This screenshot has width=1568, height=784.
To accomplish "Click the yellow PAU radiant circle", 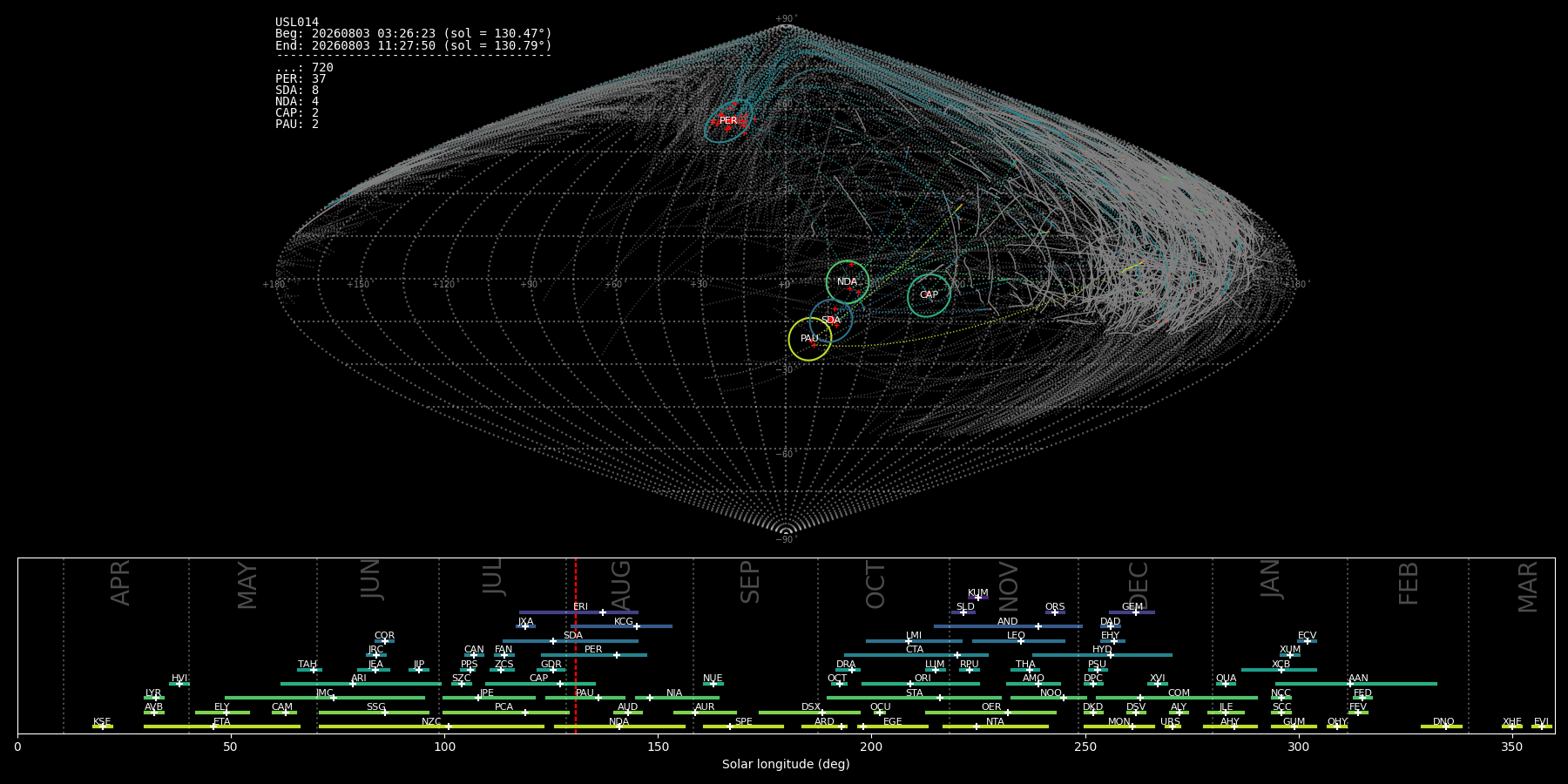I will 810,339.
